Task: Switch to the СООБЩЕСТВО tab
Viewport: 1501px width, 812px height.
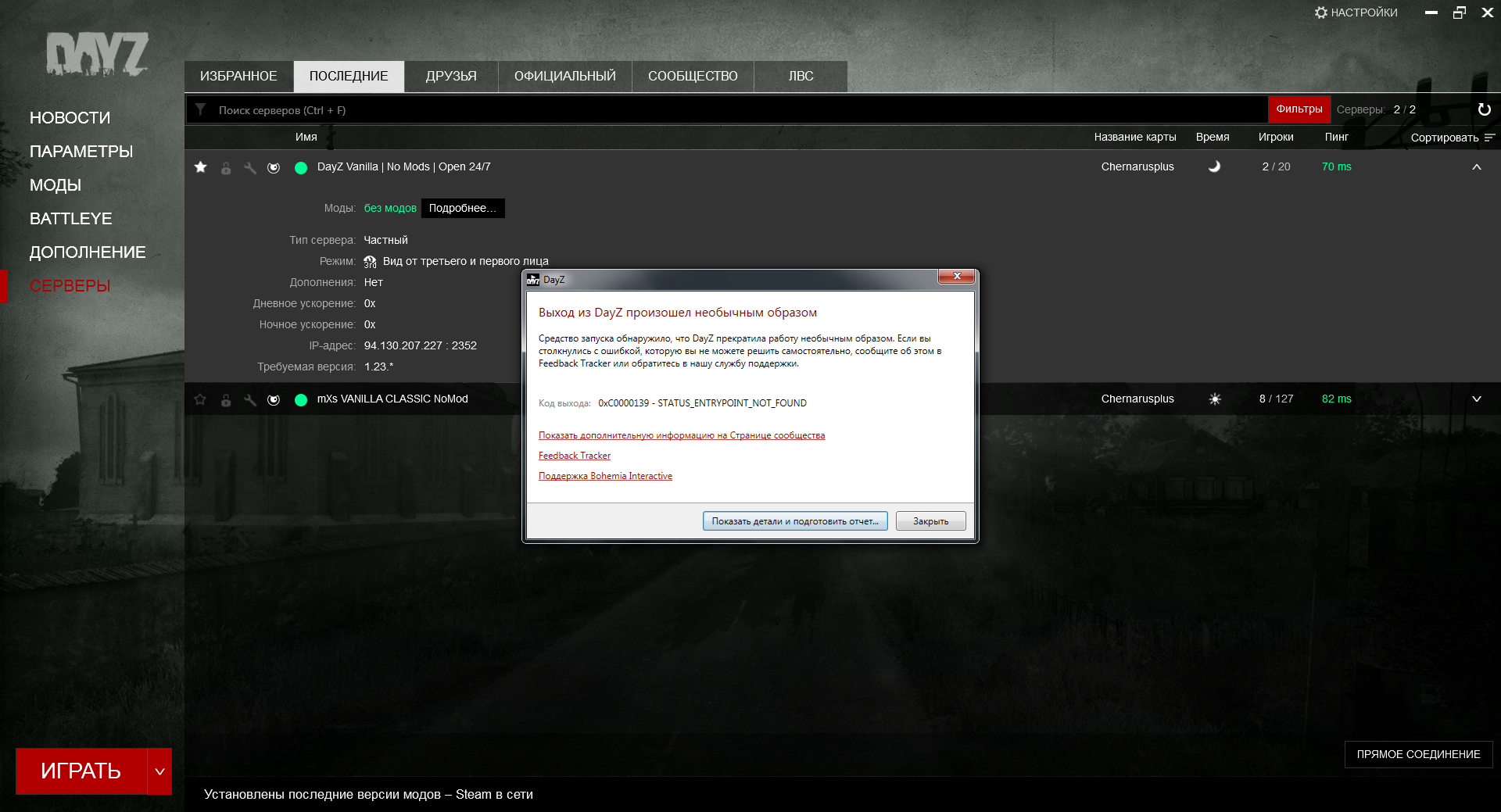Action: pos(693,77)
